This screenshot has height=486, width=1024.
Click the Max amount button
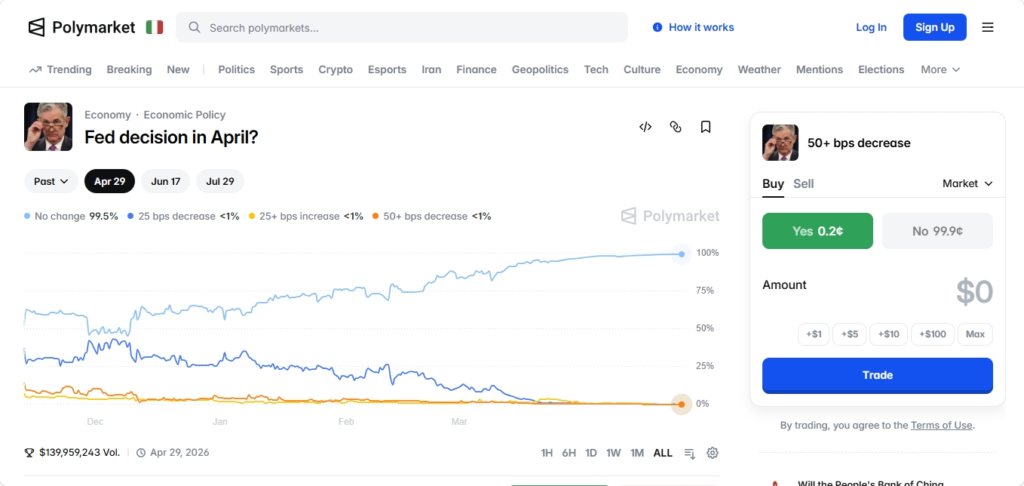pyautogui.click(x=975, y=334)
